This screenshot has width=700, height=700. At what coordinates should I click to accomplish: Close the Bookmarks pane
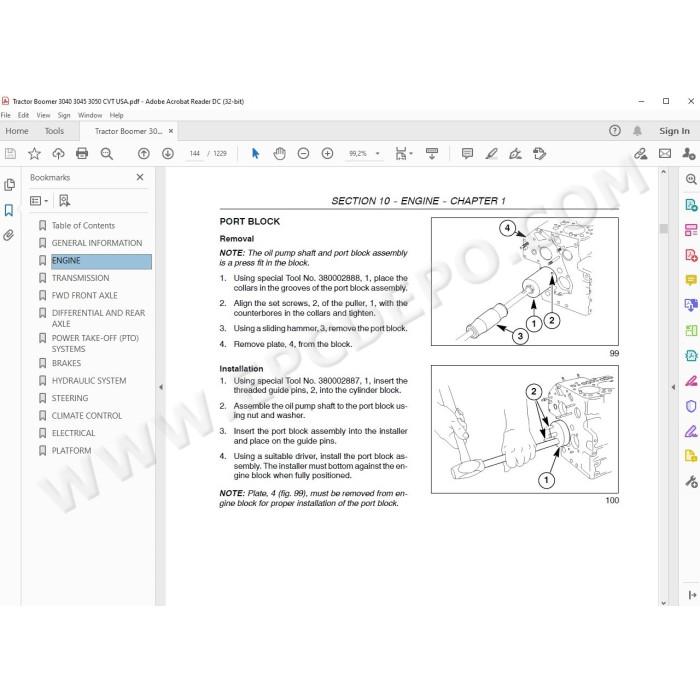pyautogui.click(x=140, y=177)
